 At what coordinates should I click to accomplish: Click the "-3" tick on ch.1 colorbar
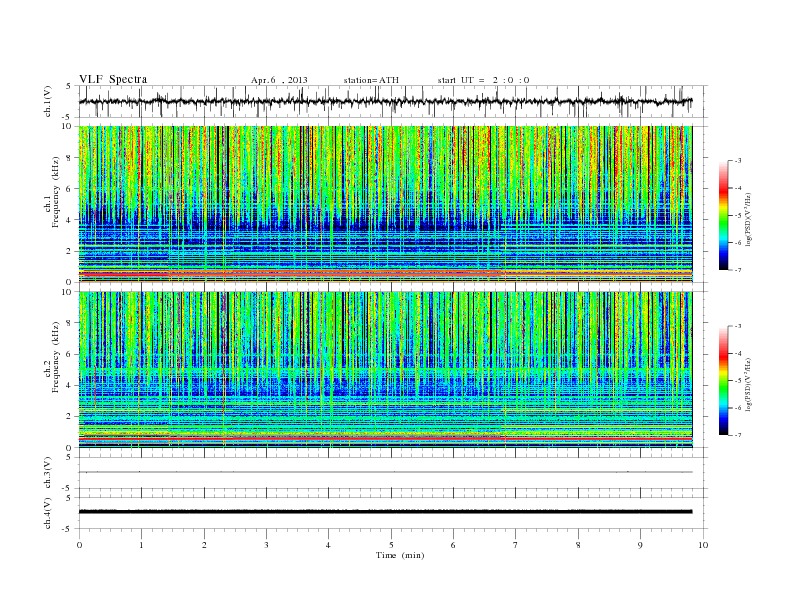737,161
